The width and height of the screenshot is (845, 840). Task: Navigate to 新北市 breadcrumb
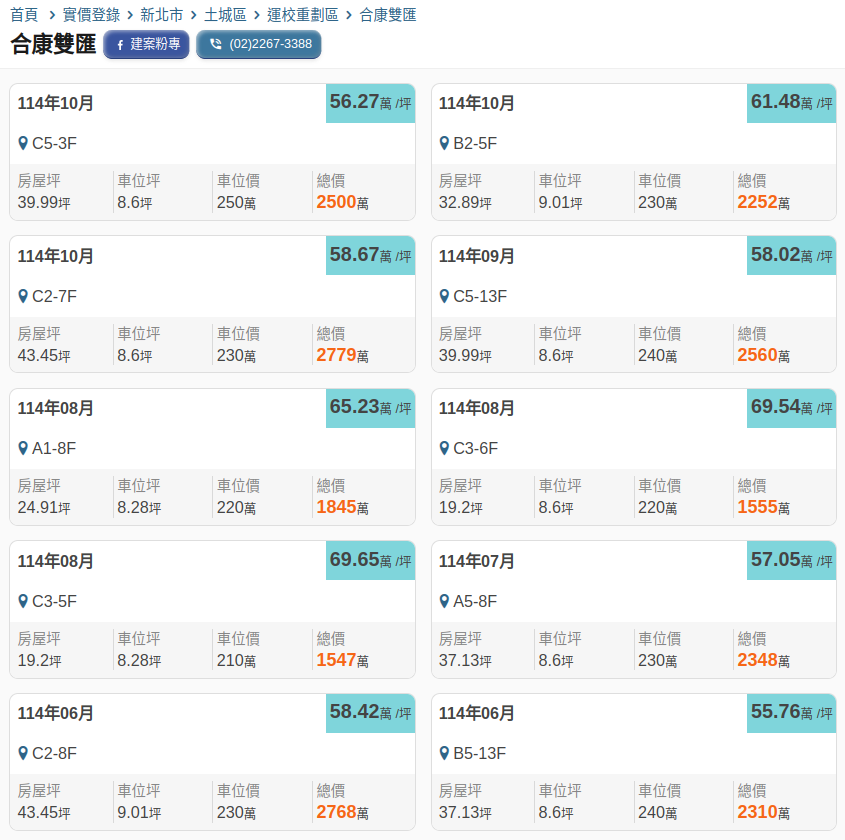(162, 15)
